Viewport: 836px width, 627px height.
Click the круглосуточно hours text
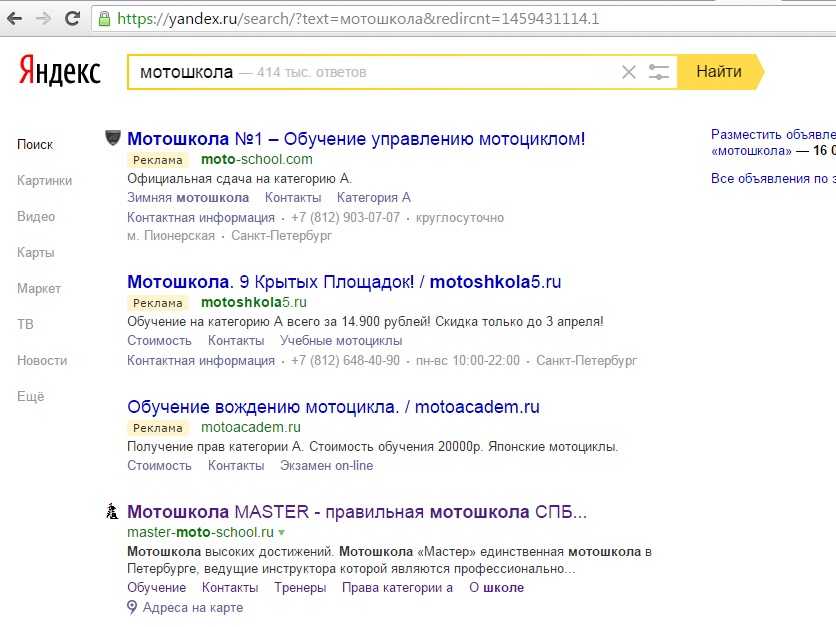pyautogui.click(x=460, y=218)
